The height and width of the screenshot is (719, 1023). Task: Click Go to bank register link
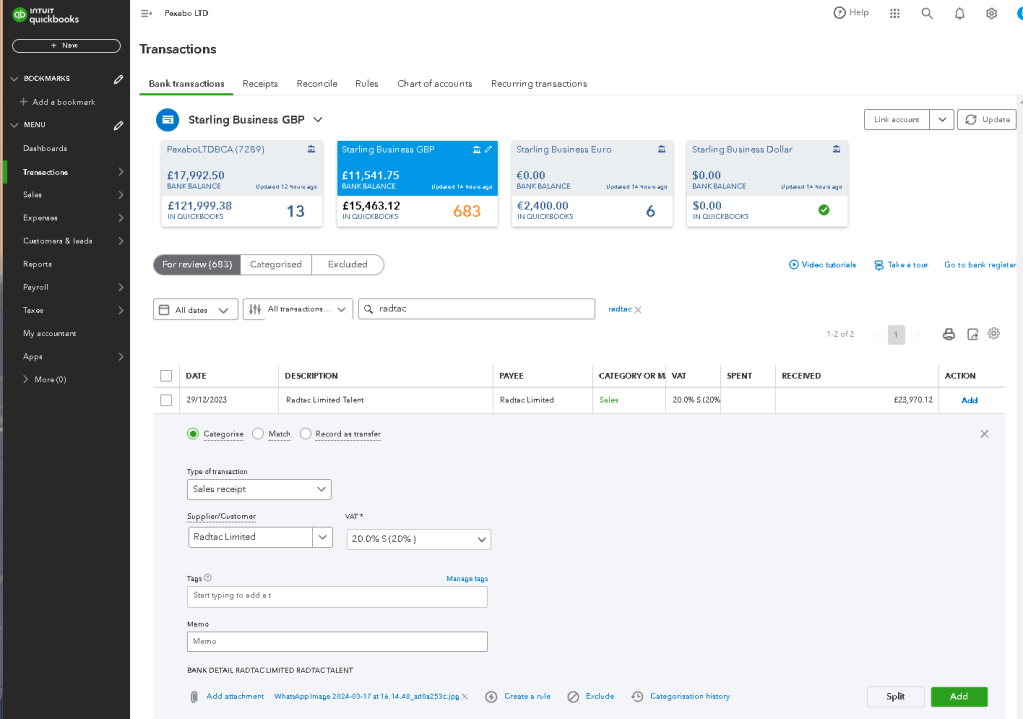[979, 265]
